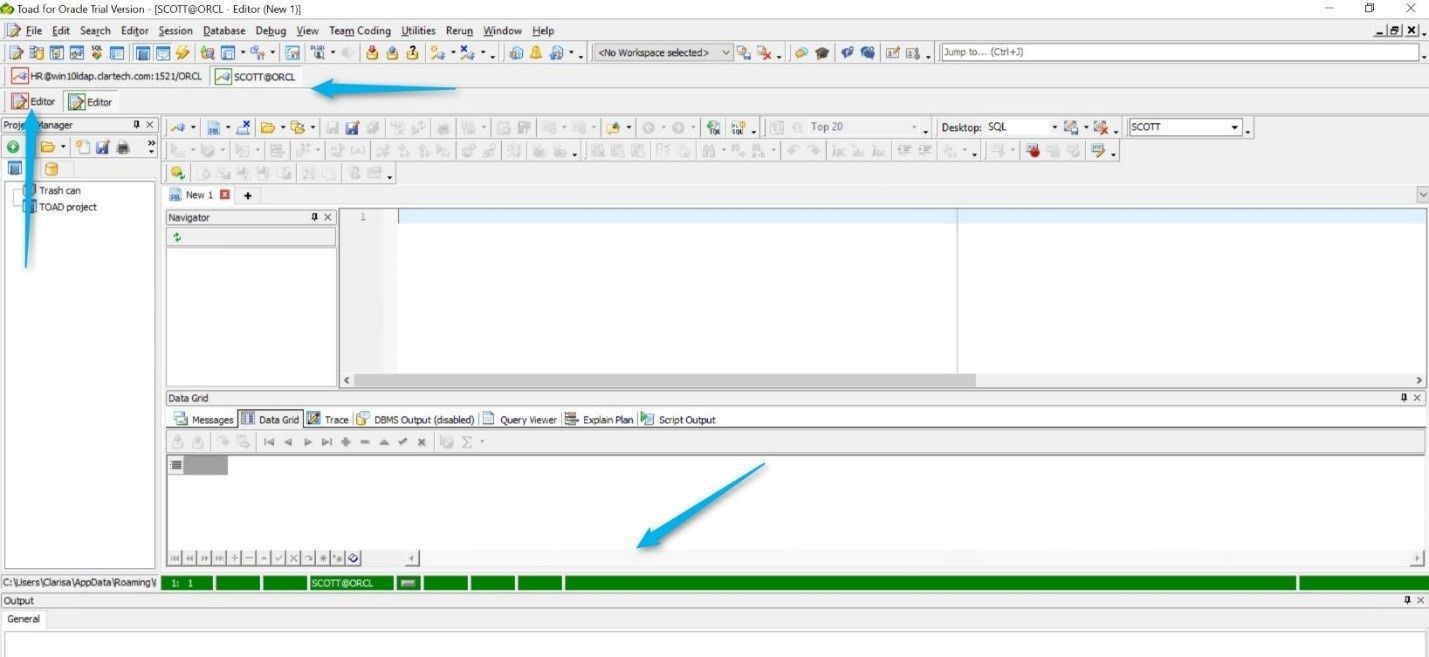
Task: Open the Team Coding menu
Action: point(360,31)
